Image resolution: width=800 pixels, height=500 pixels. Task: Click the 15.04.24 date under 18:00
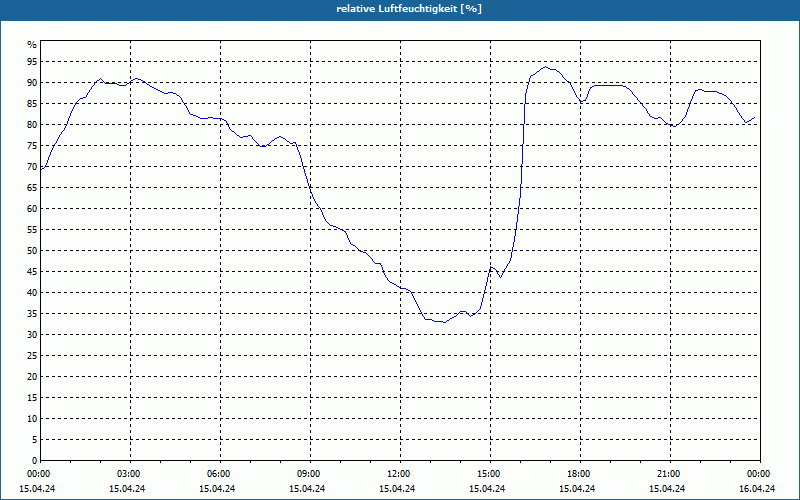577,489
